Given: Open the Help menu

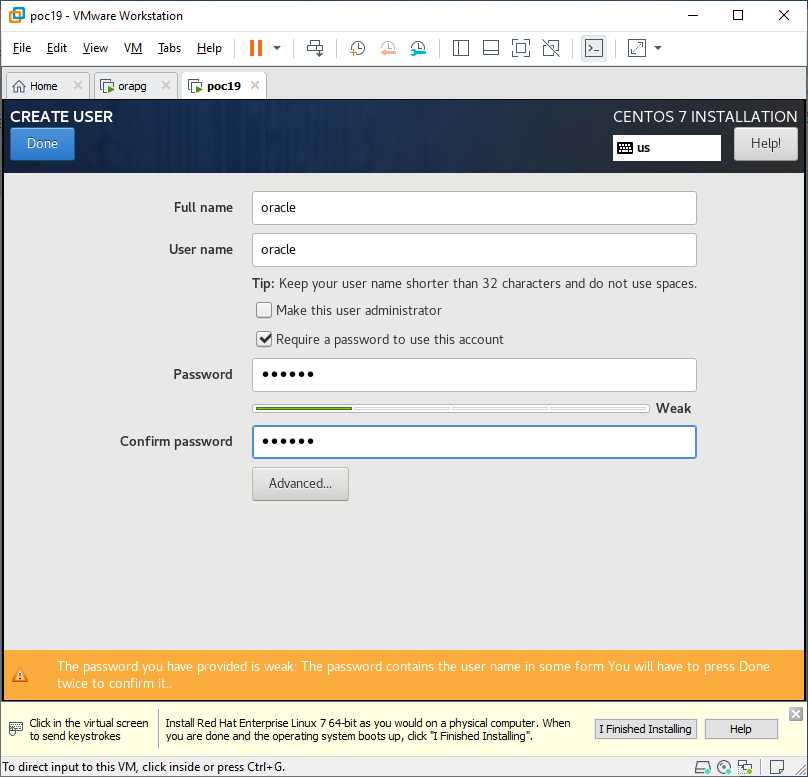Looking at the screenshot, I should point(209,48).
